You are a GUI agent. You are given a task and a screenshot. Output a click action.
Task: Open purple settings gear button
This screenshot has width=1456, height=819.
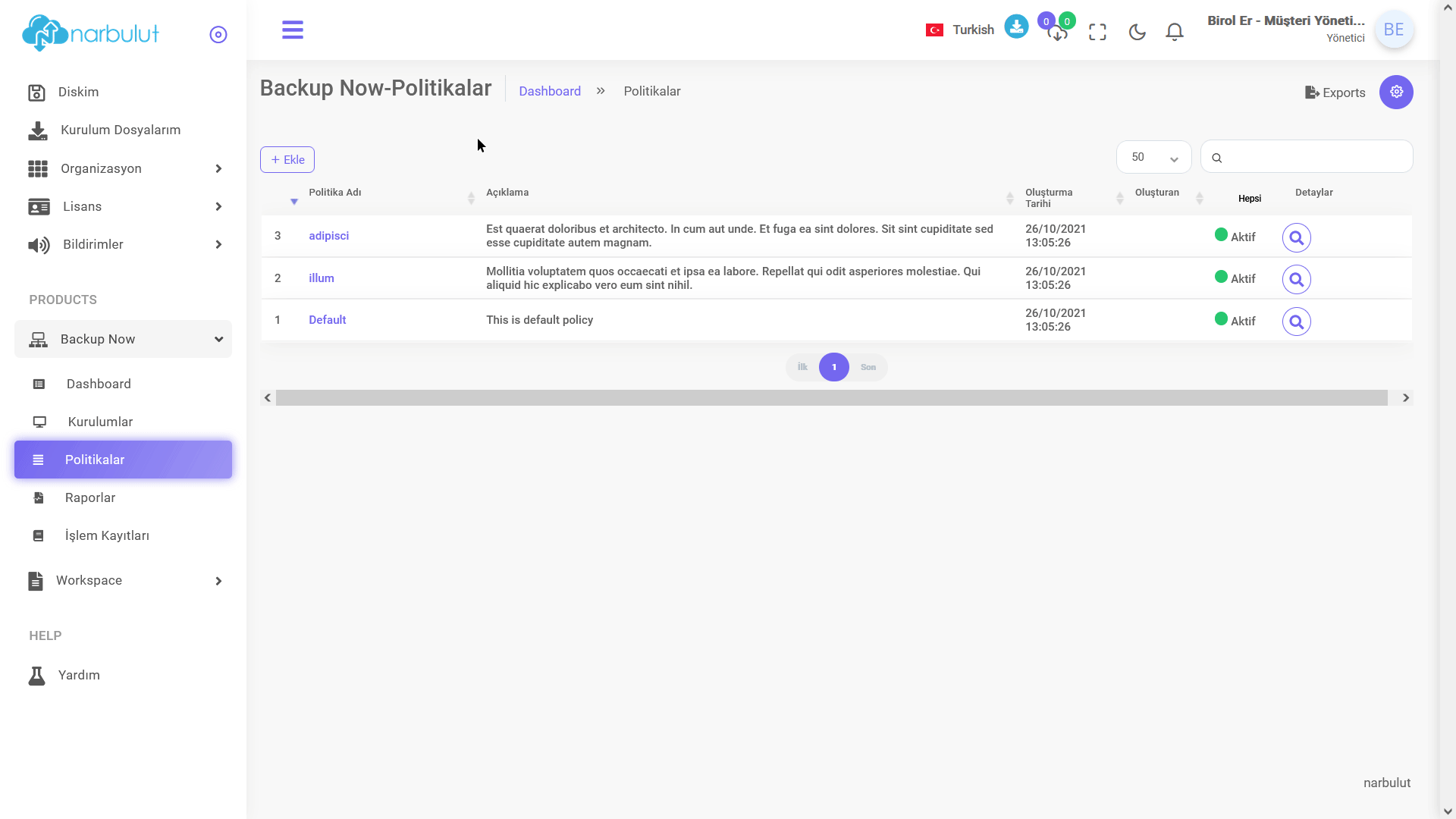(x=1395, y=92)
